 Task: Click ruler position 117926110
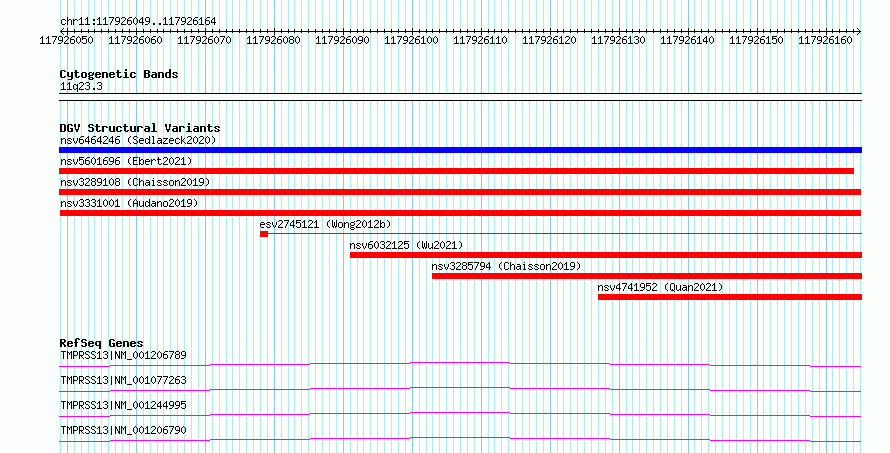coord(480,40)
